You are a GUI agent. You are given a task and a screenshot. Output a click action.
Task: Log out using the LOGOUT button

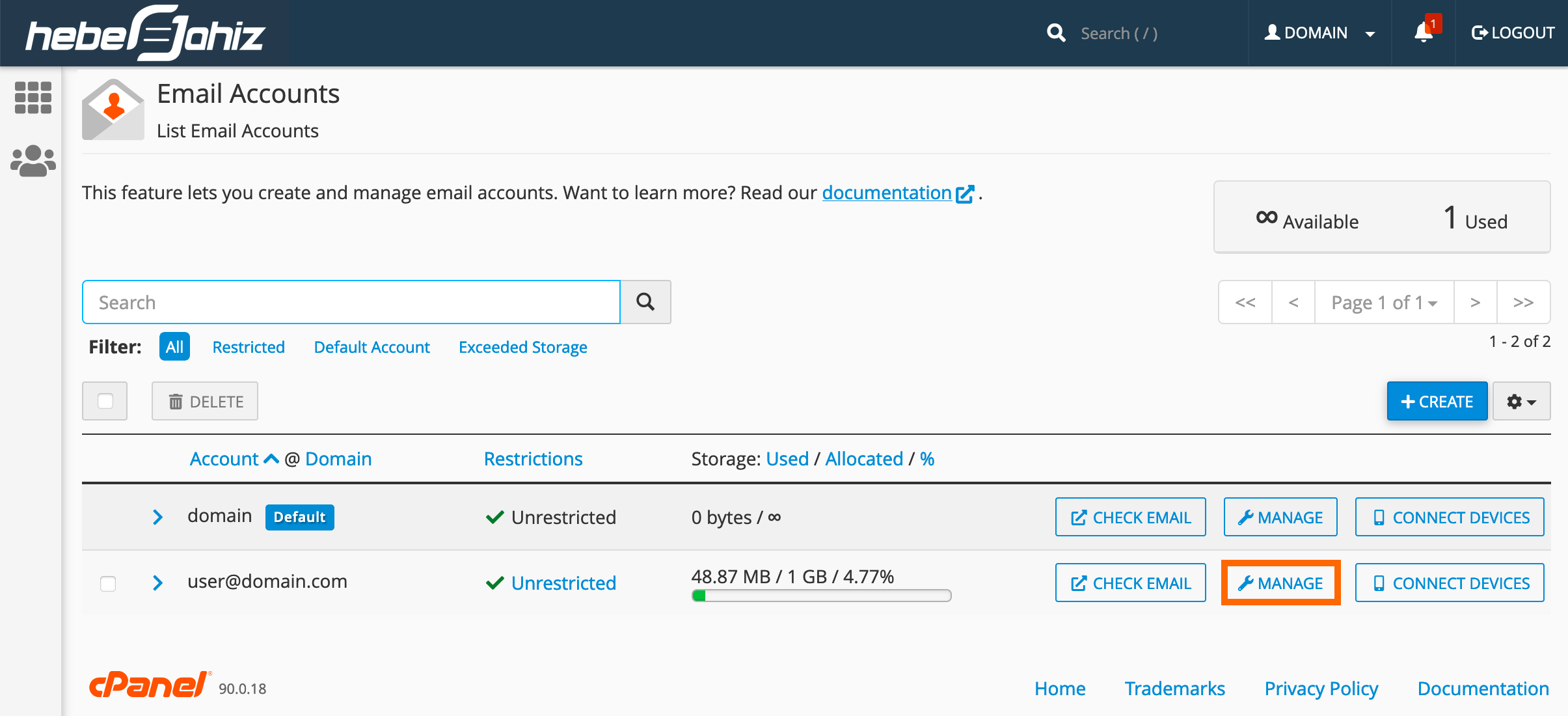(1513, 33)
